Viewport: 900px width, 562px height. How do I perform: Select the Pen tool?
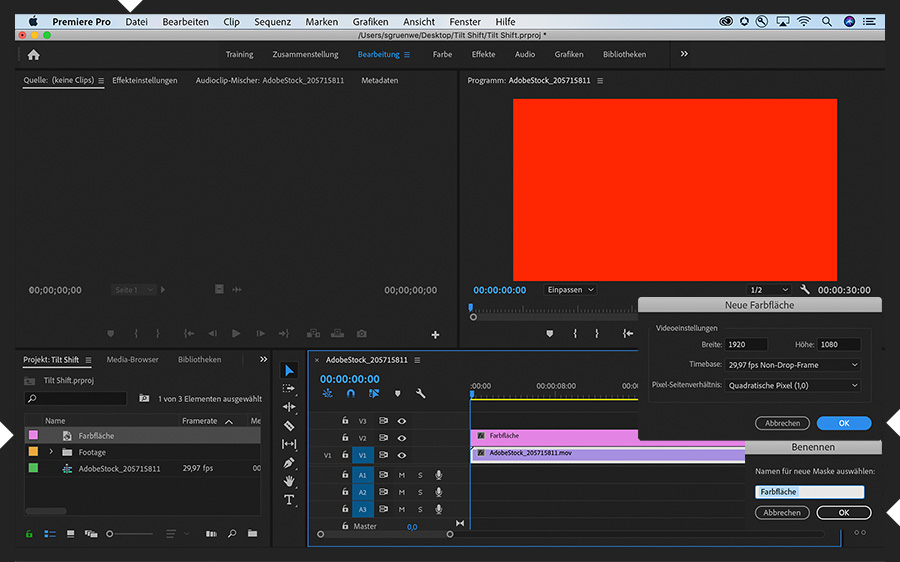point(289,463)
